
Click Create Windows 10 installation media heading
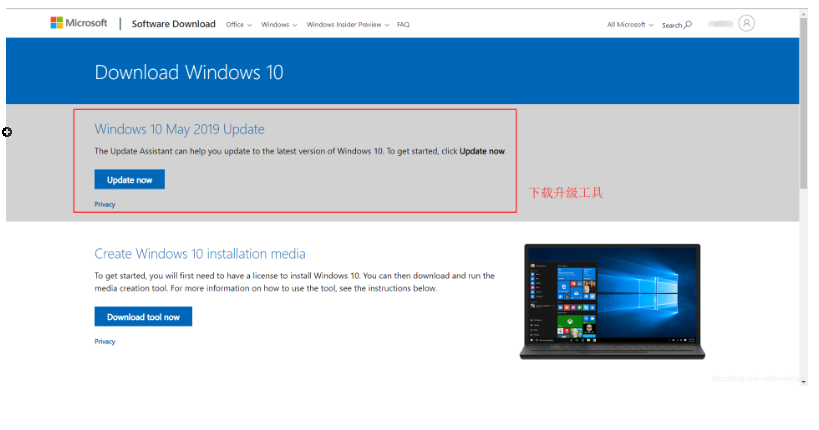200,254
